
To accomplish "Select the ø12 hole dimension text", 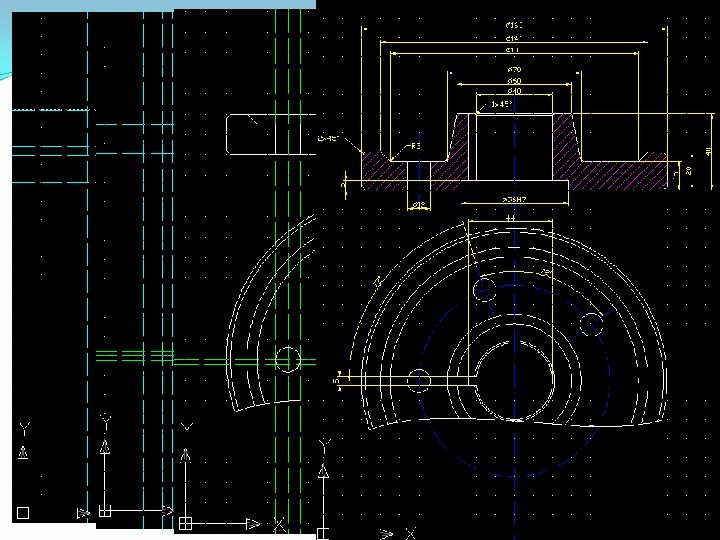I will 419,205.
